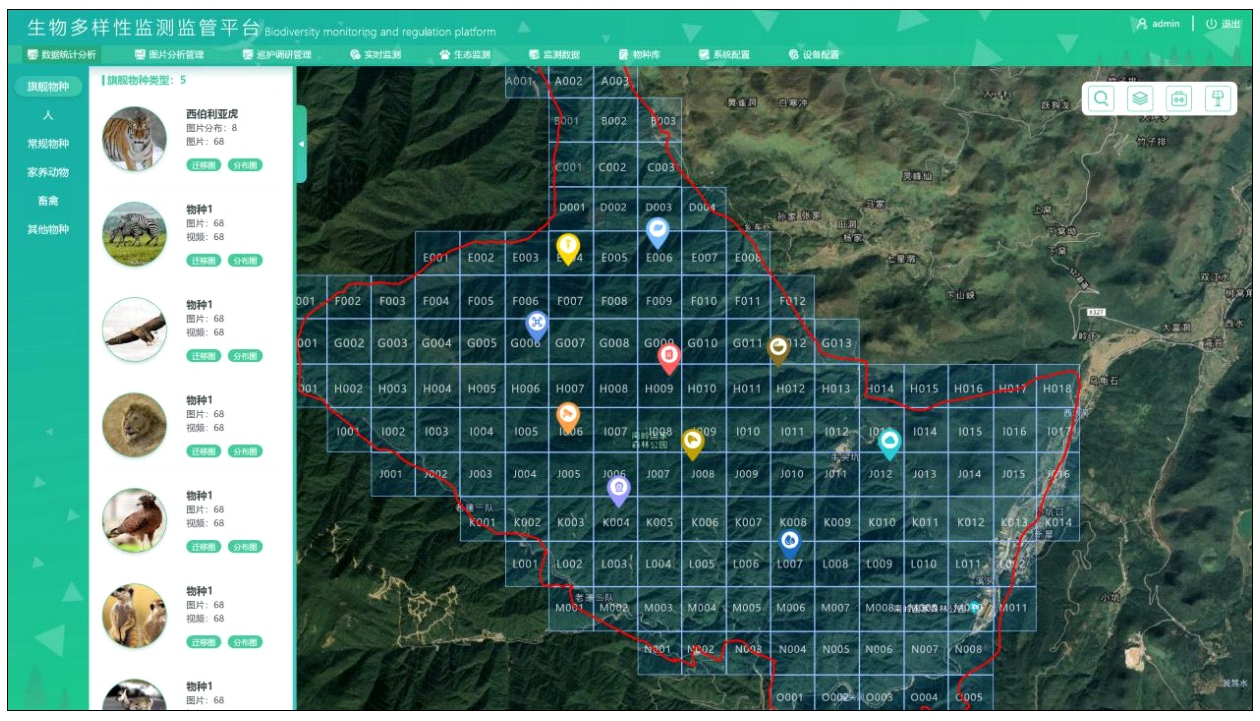Open the map search tool icon
Screen dimensions: 1260x721
(x=1101, y=99)
